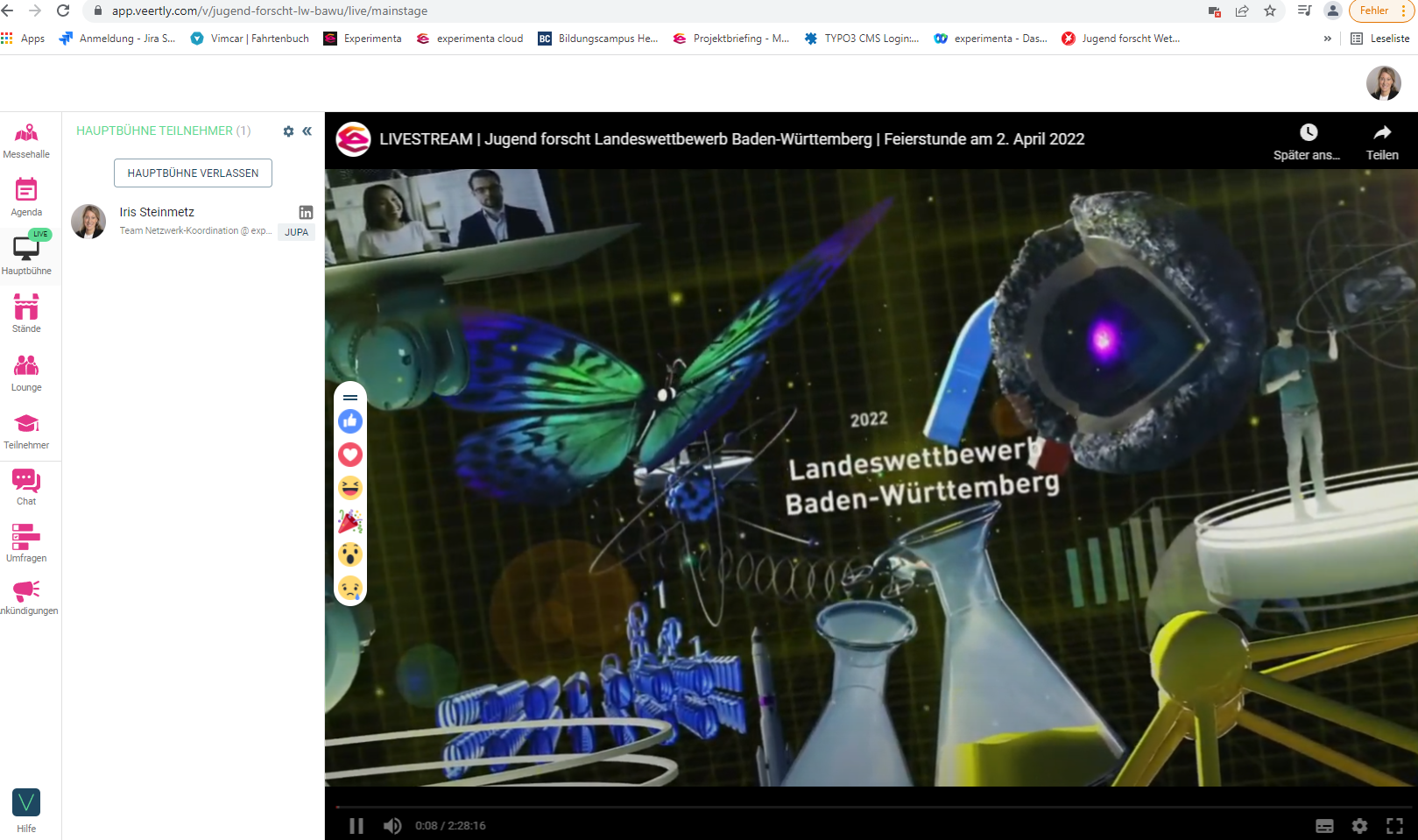Collapse the emoji reactions bar
This screenshot has height=840, width=1418.
350,397
